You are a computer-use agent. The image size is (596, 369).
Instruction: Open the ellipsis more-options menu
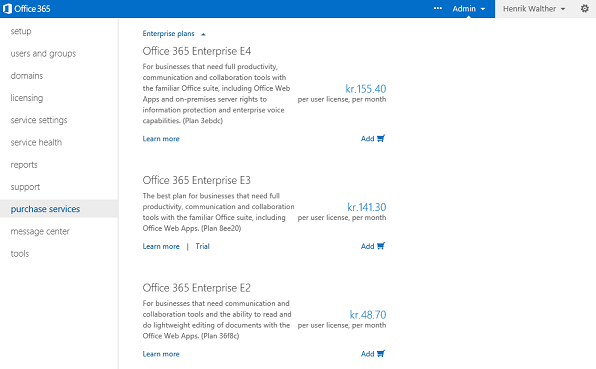tap(437, 8)
